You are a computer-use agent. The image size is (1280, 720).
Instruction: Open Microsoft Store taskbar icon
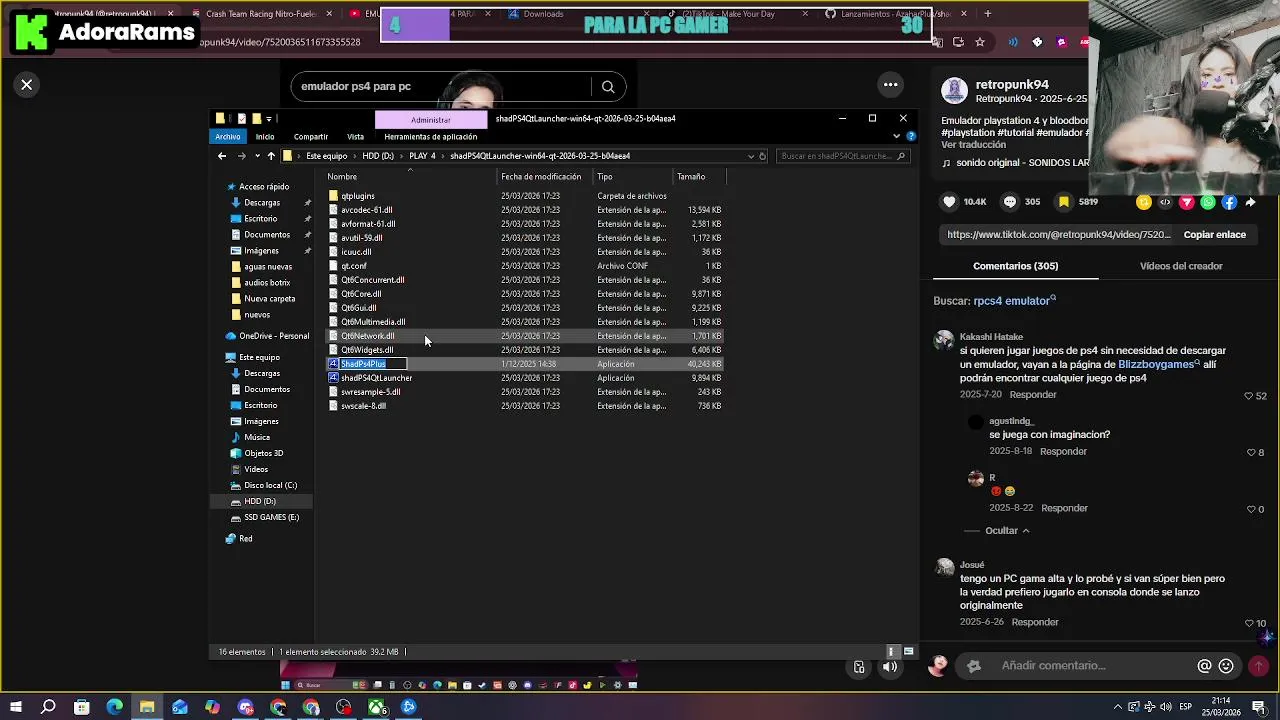pos(81,707)
